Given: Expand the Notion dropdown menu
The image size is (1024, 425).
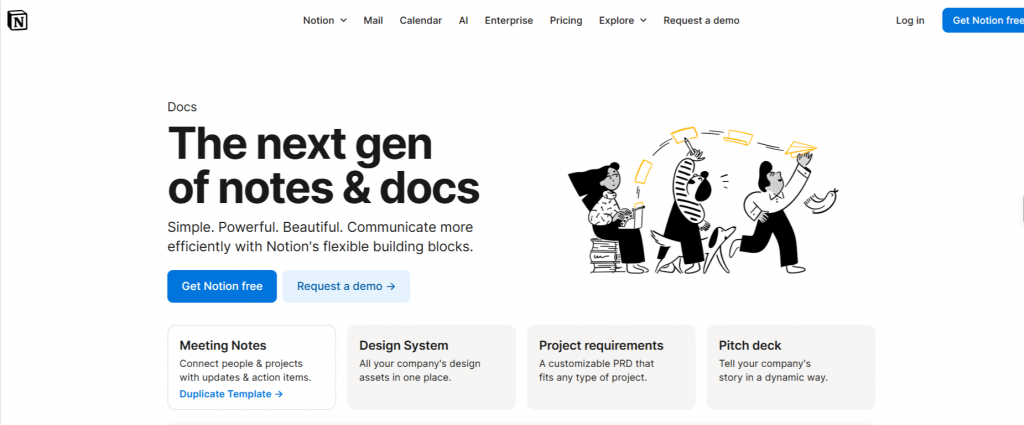Looking at the screenshot, I should (325, 20).
